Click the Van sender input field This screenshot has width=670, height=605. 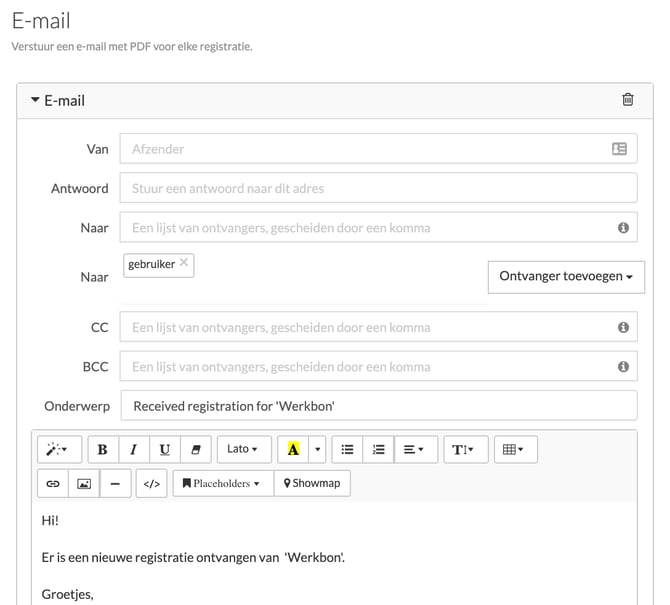point(378,149)
